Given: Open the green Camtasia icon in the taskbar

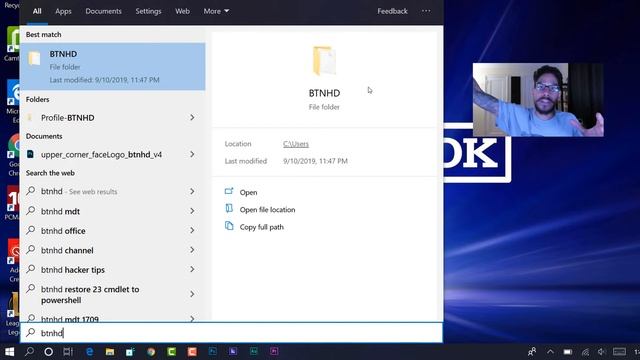Looking at the screenshot, I should point(171,351).
